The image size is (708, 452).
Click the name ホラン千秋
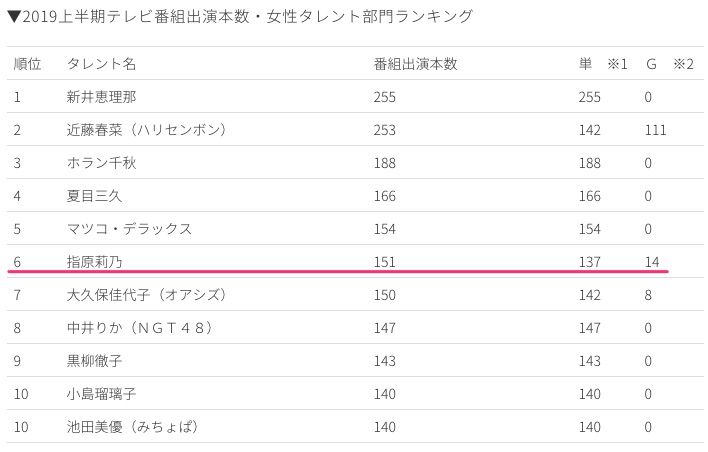[x=101, y=163]
